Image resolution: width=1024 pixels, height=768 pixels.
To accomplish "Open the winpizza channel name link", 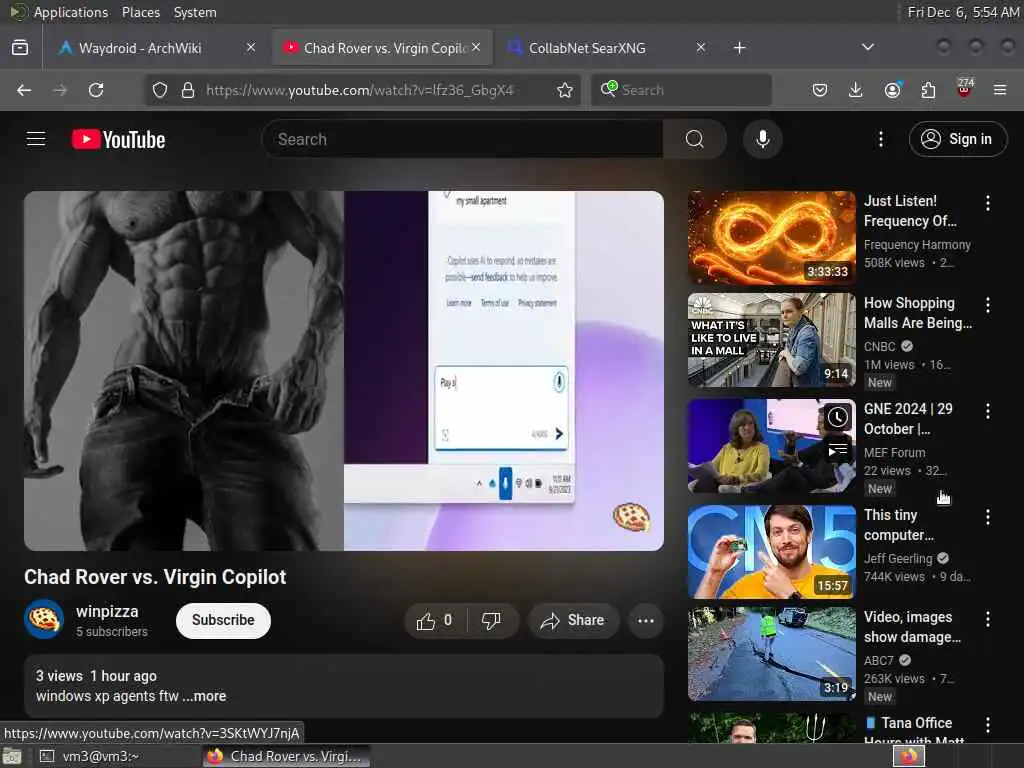I will pos(107,611).
